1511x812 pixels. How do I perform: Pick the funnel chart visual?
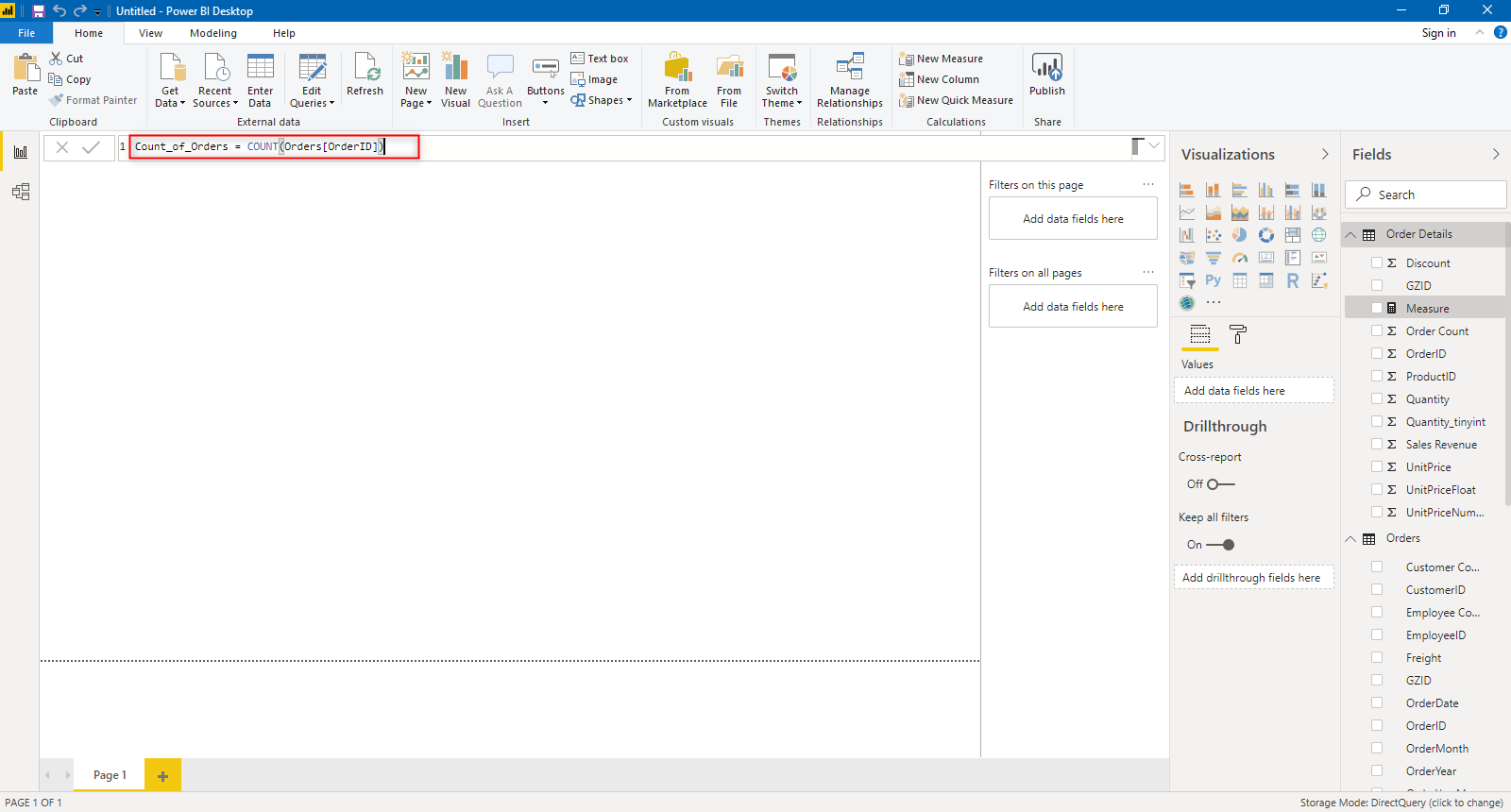pyautogui.click(x=1214, y=258)
